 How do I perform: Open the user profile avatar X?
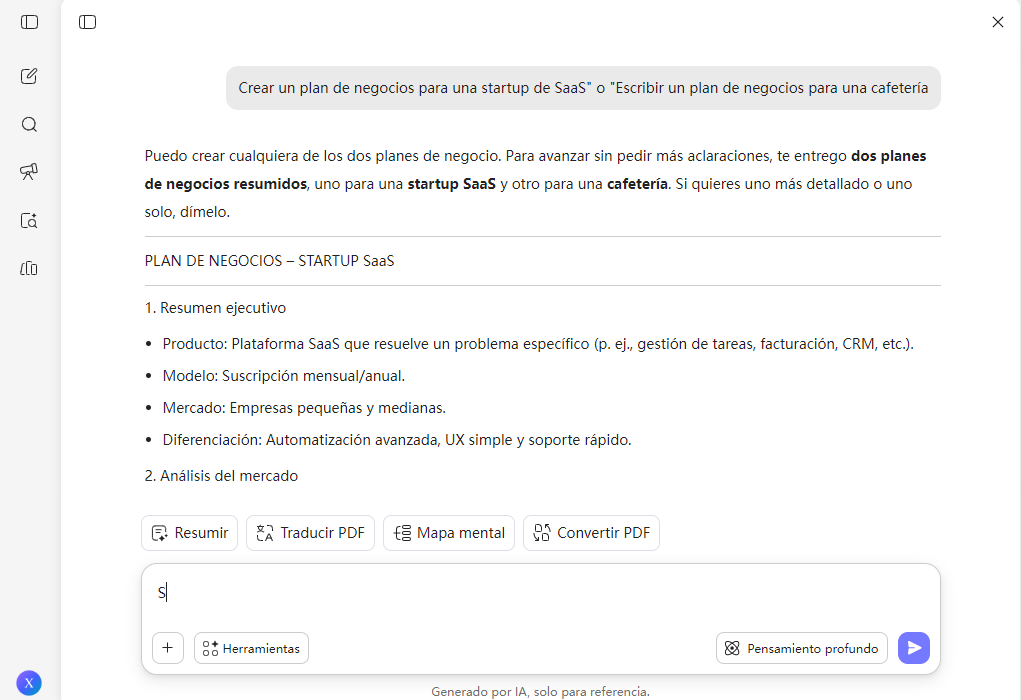click(x=29, y=683)
